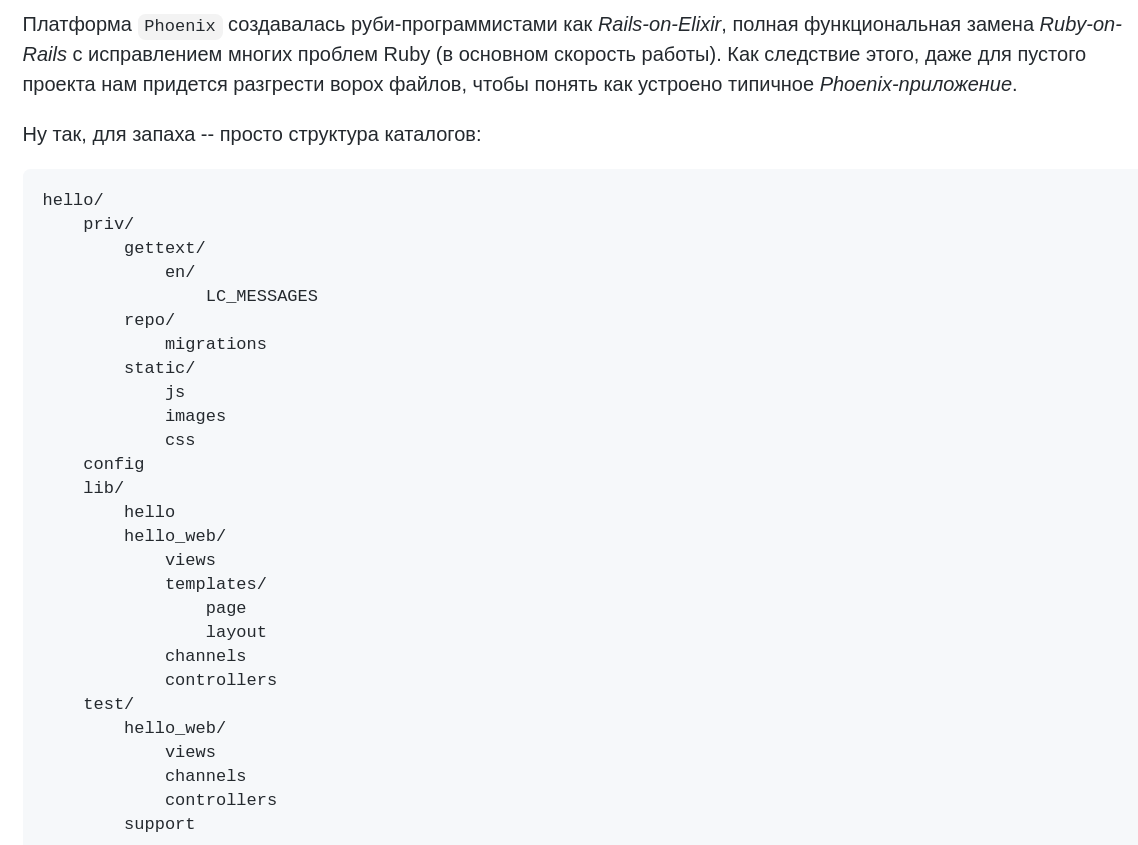Click the "gettext/" directory line
This screenshot has width=1138, height=845.
(164, 248)
